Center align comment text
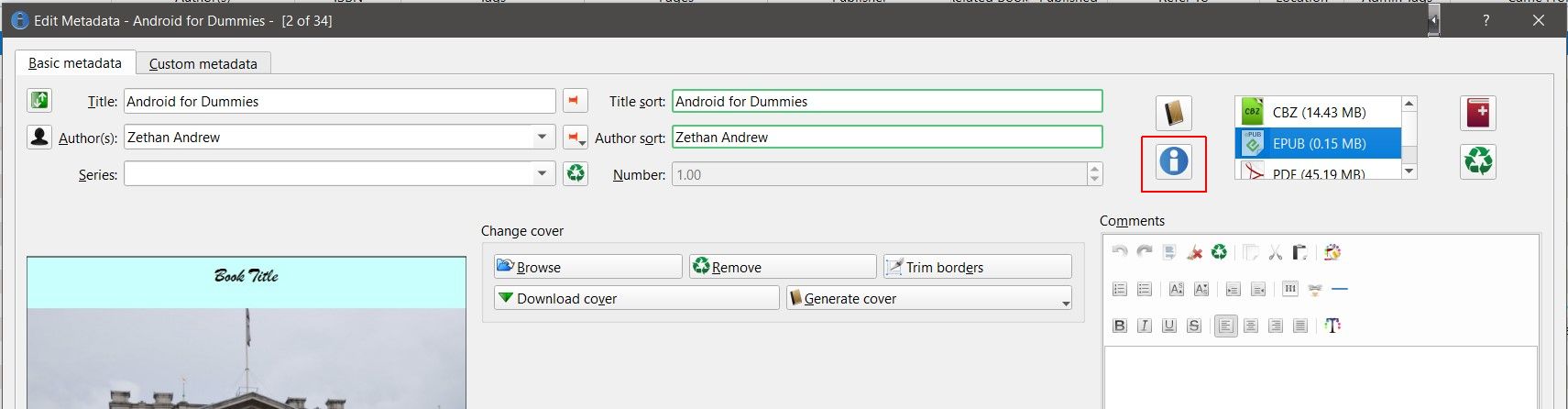 click(1250, 326)
